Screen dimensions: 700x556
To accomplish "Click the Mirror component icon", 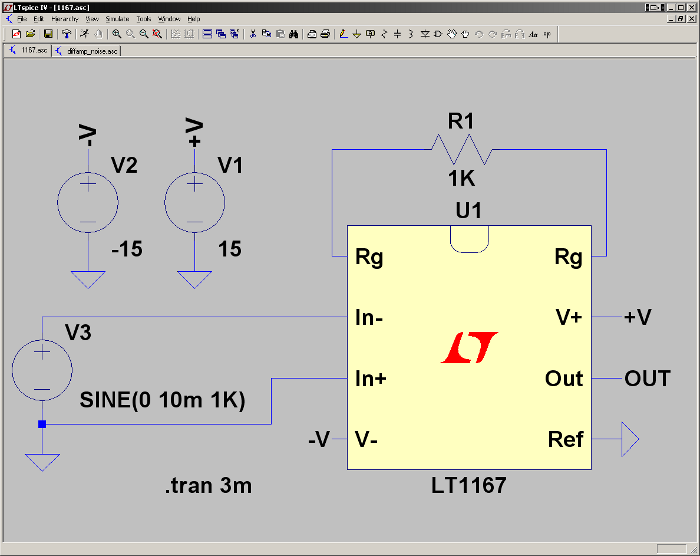I will (x=519, y=34).
